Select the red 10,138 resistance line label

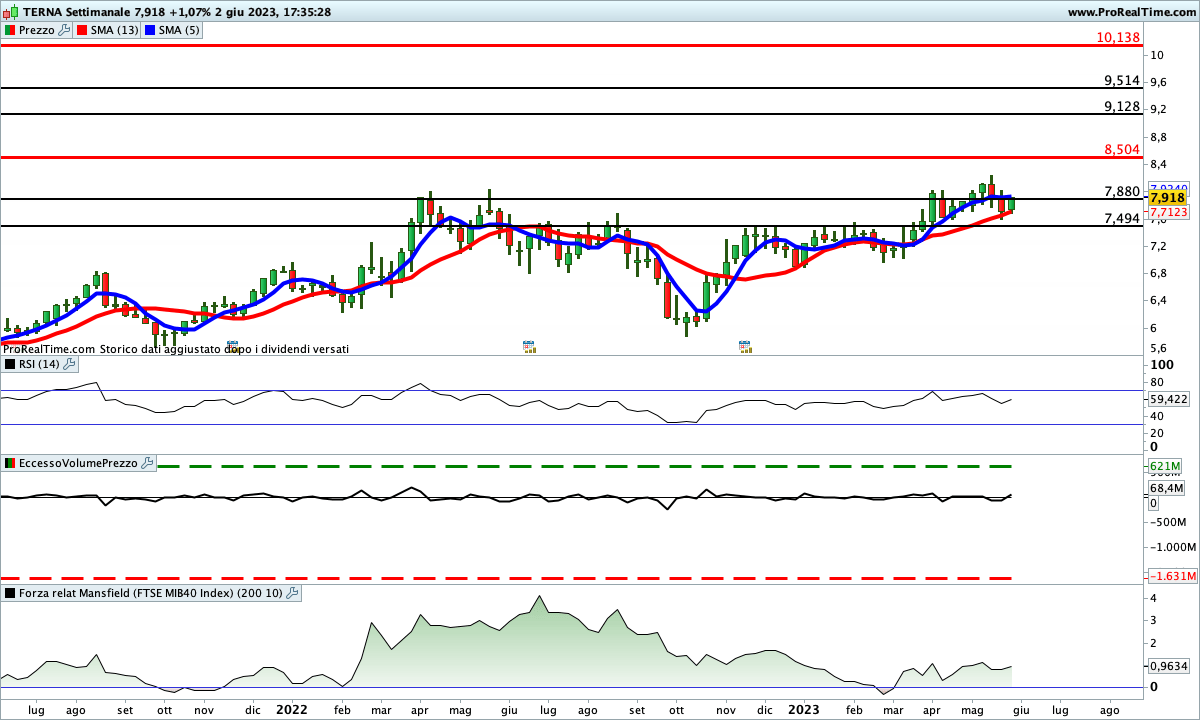[x=1118, y=37]
